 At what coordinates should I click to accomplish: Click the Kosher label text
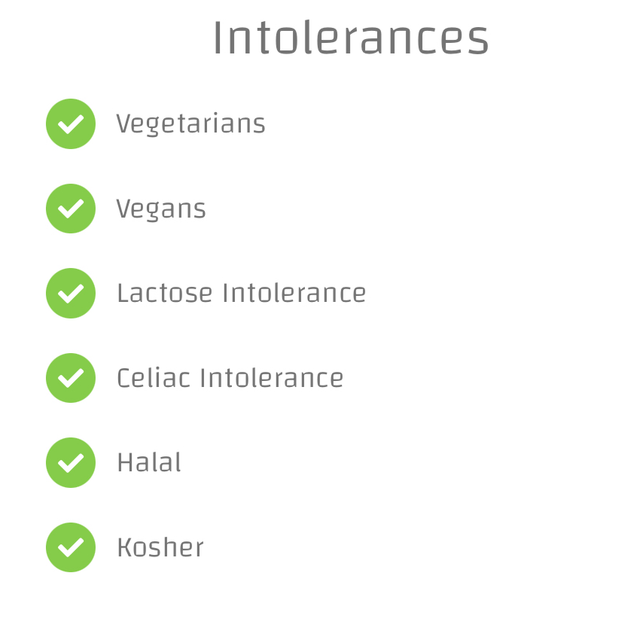click(160, 548)
